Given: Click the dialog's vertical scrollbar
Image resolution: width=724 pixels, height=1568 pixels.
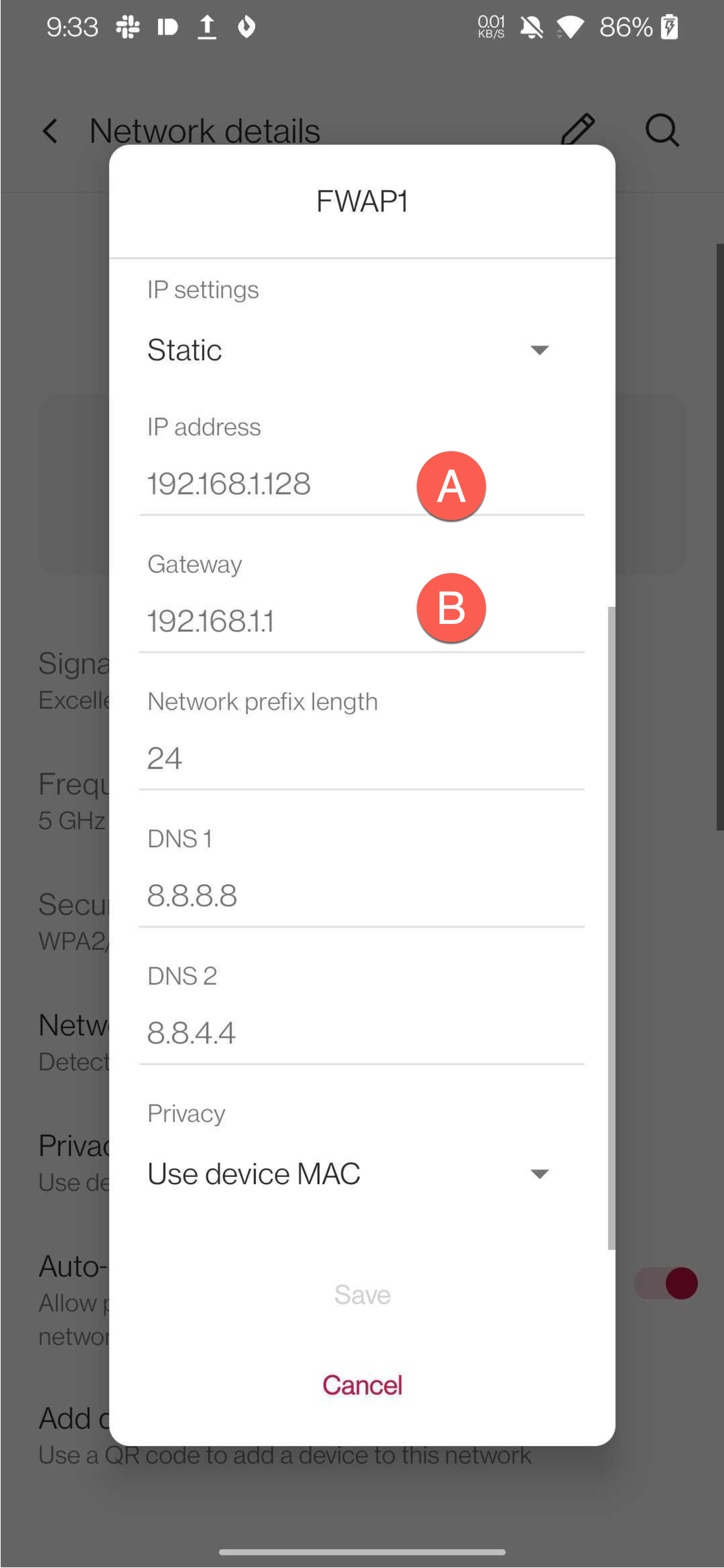Looking at the screenshot, I should tap(611, 925).
